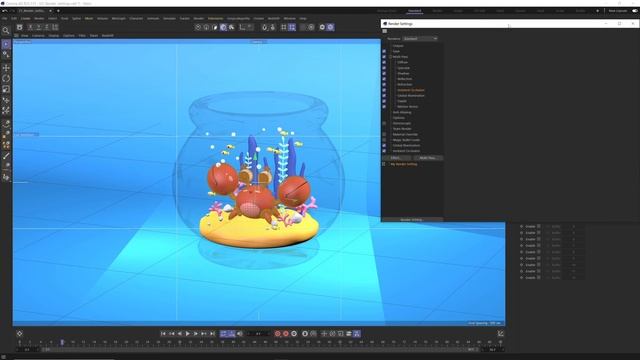Screen dimensions: 640x360
Task: Close the document tab with its x
Action: (x=50, y=11)
